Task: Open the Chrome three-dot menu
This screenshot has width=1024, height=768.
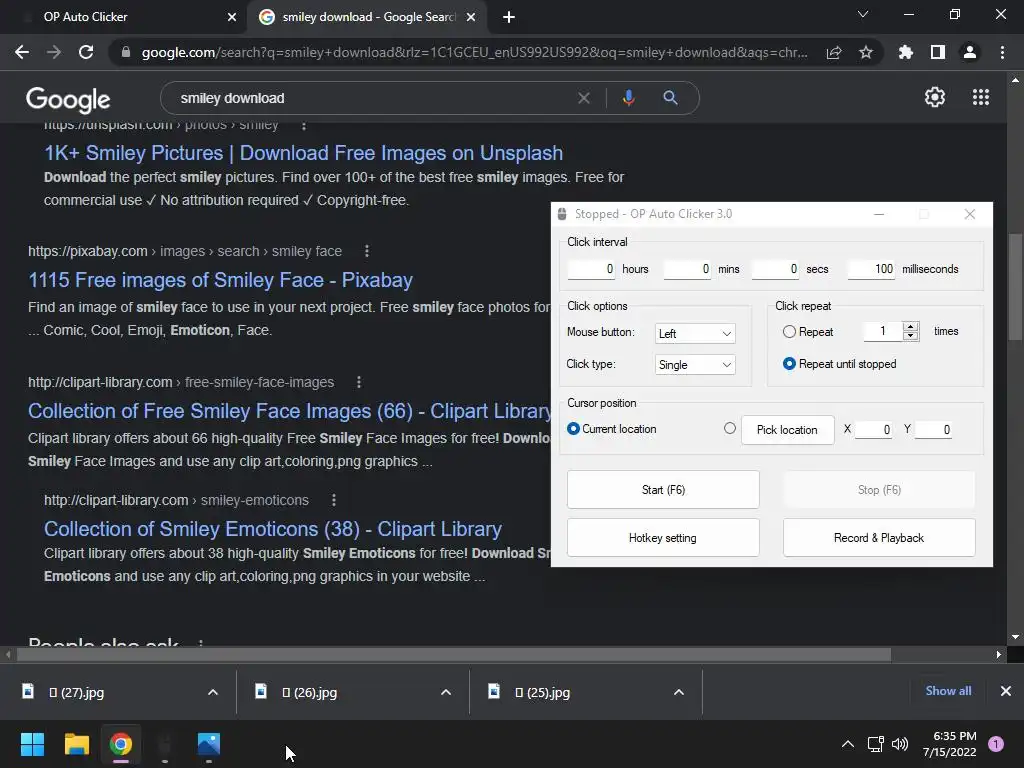Action: (x=1002, y=52)
